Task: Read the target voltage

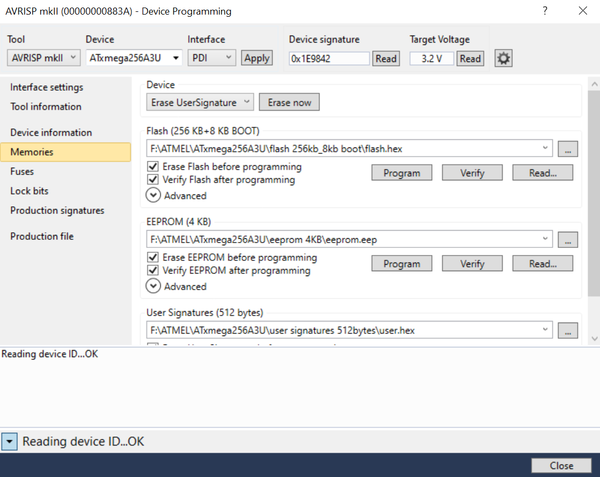Action: [470, 59]
